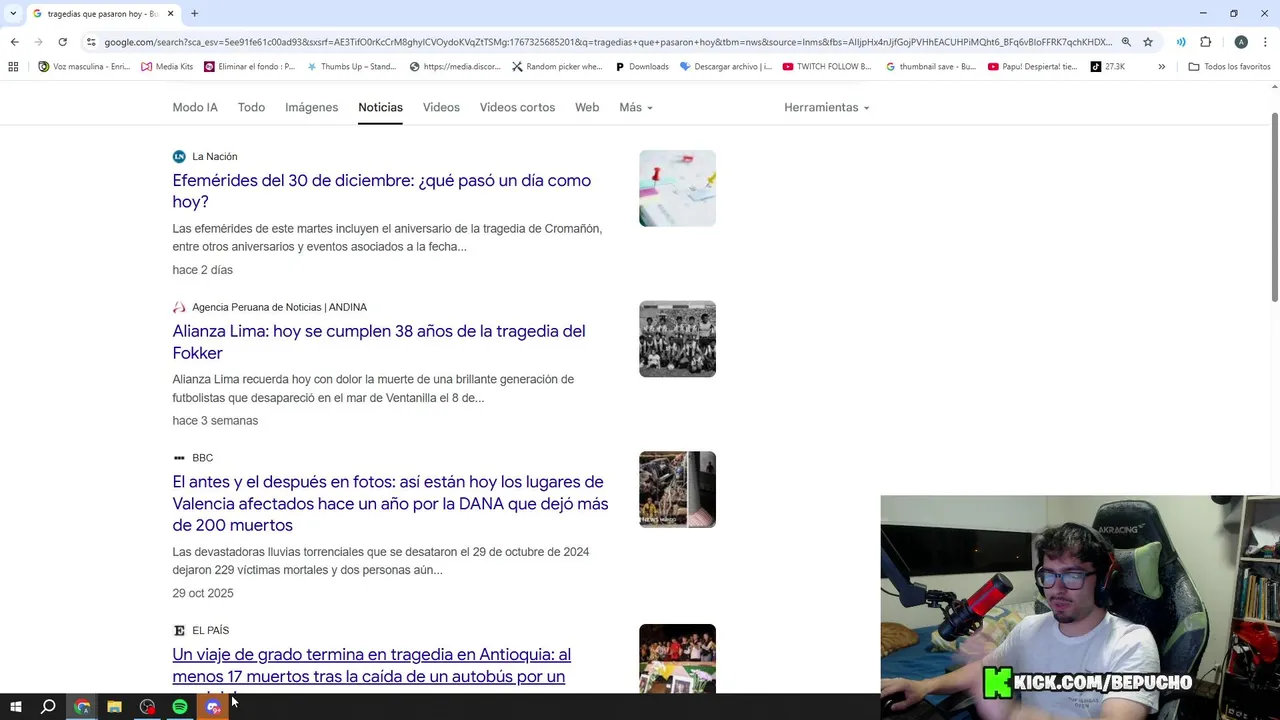Viewport: 1280px width, 720px height.
Task: Expand the 'Herramientas' dropdown
Action: pos(827,107)
